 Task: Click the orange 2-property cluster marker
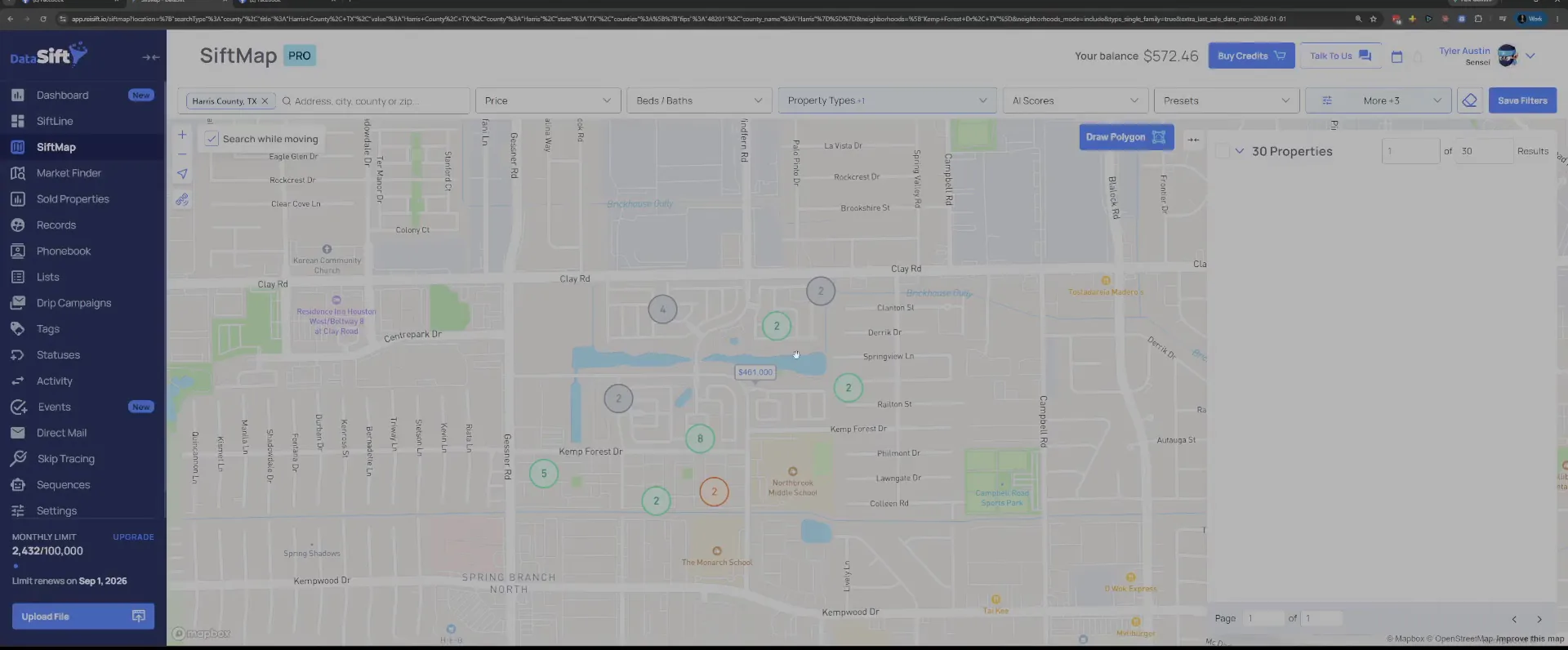pyautogui.click(x=714, y=492)
